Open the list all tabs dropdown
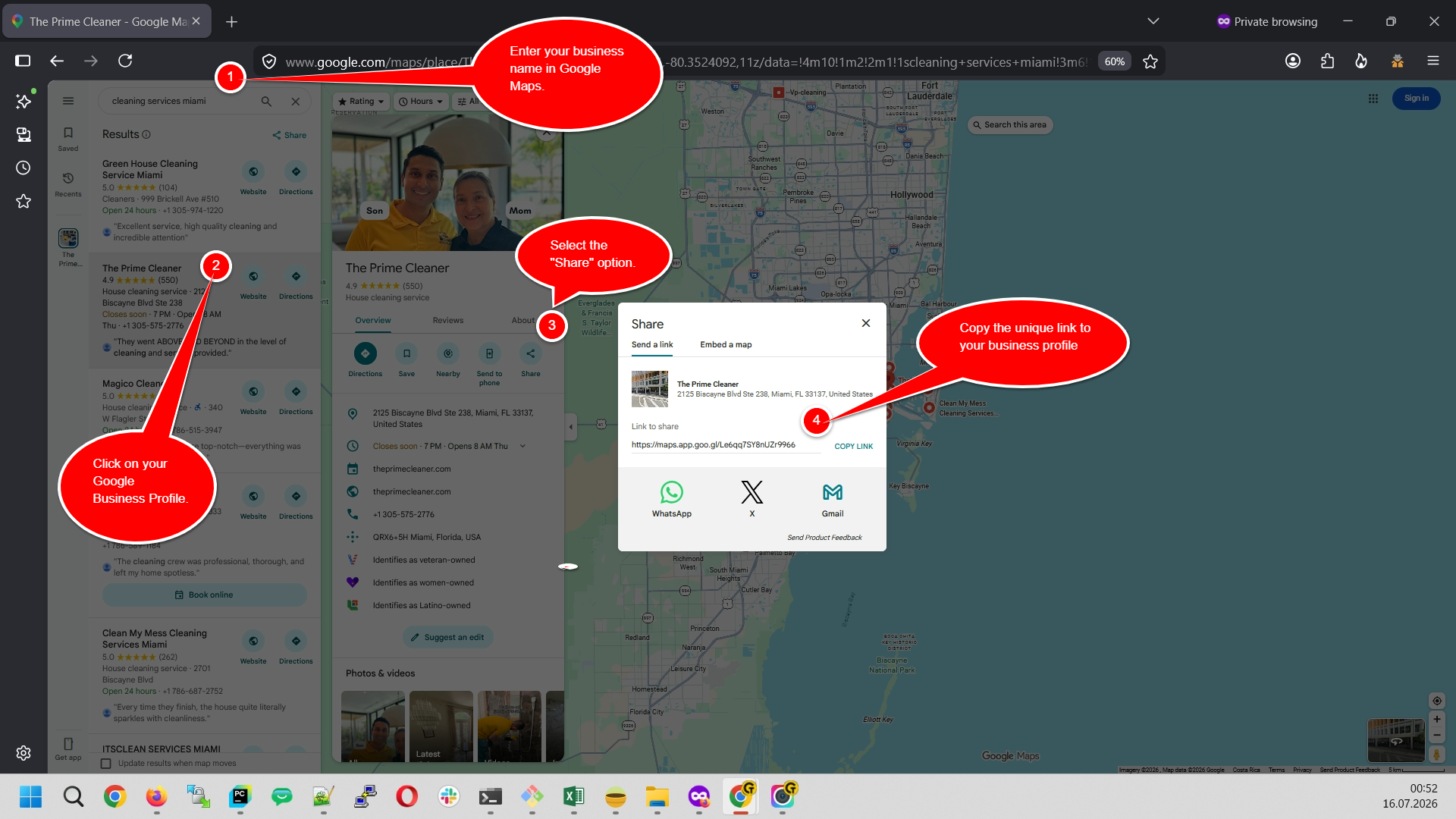This screenshot has width=1456, height=819. pos(1153,21)
